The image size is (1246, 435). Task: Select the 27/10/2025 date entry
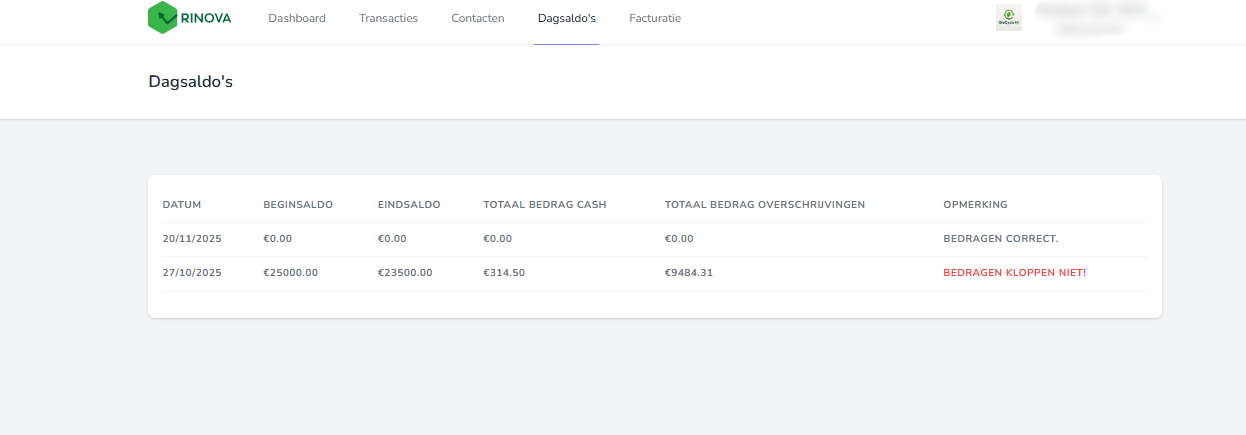point(192,273)
